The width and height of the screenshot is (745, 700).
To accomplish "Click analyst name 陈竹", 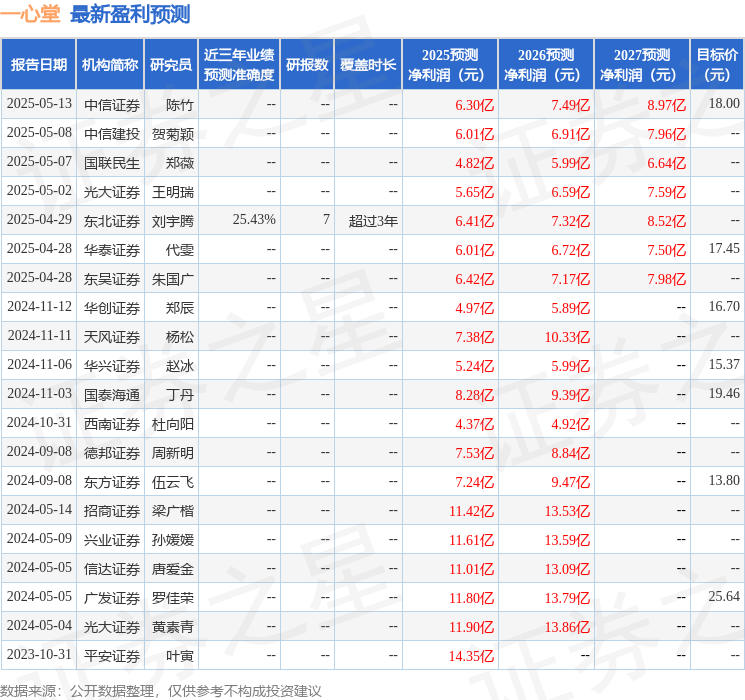I will (x=180, y=105).
